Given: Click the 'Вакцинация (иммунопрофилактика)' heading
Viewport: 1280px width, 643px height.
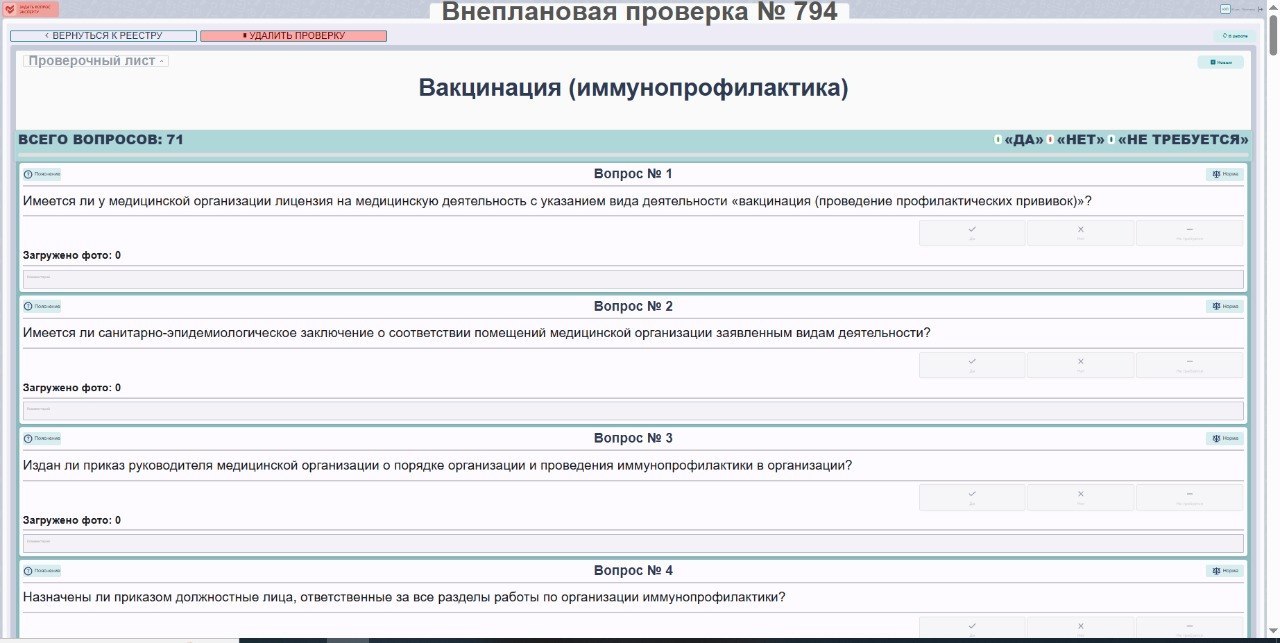Looking at the screenshot, I should coord(633,88).
